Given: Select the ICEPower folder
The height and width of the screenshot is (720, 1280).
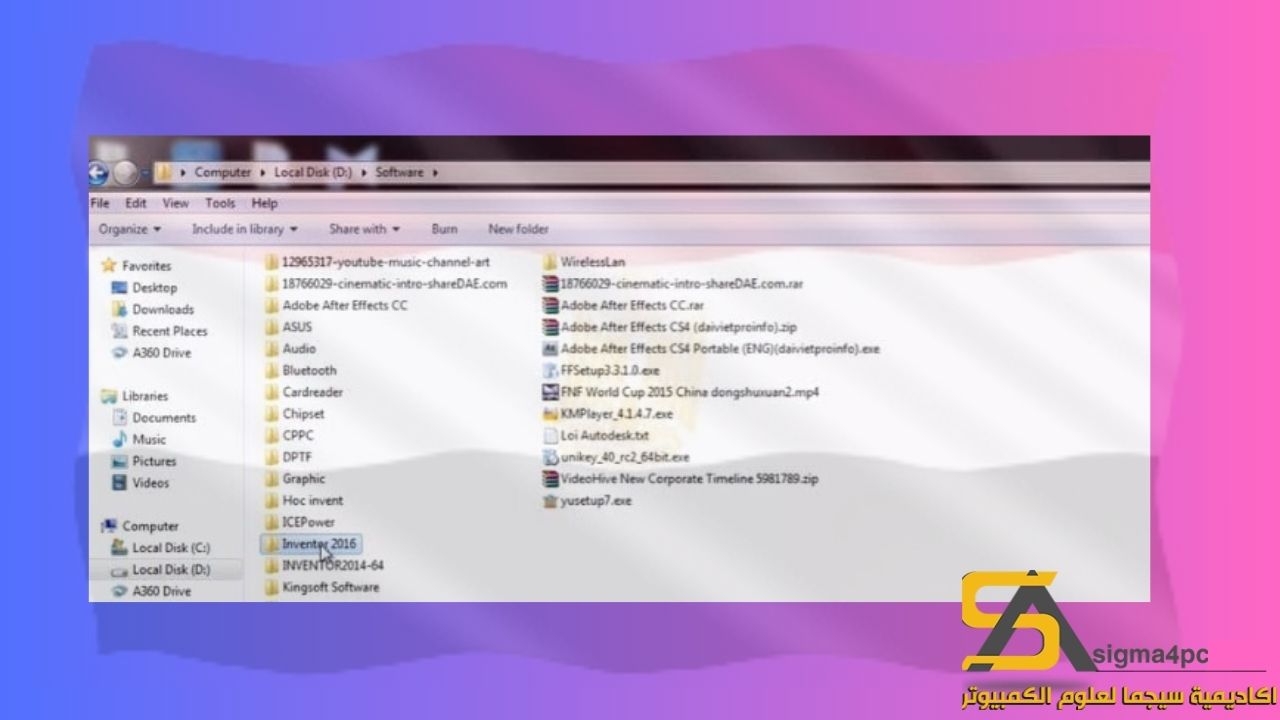Looking at the screenshot, I should pyautogui.click(x=300, y=522).
